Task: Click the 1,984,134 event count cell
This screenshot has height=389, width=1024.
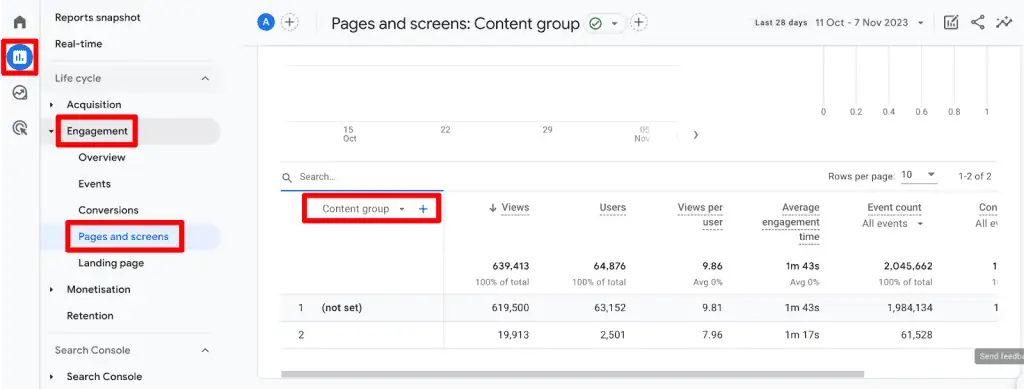Action: coord(910,307)
